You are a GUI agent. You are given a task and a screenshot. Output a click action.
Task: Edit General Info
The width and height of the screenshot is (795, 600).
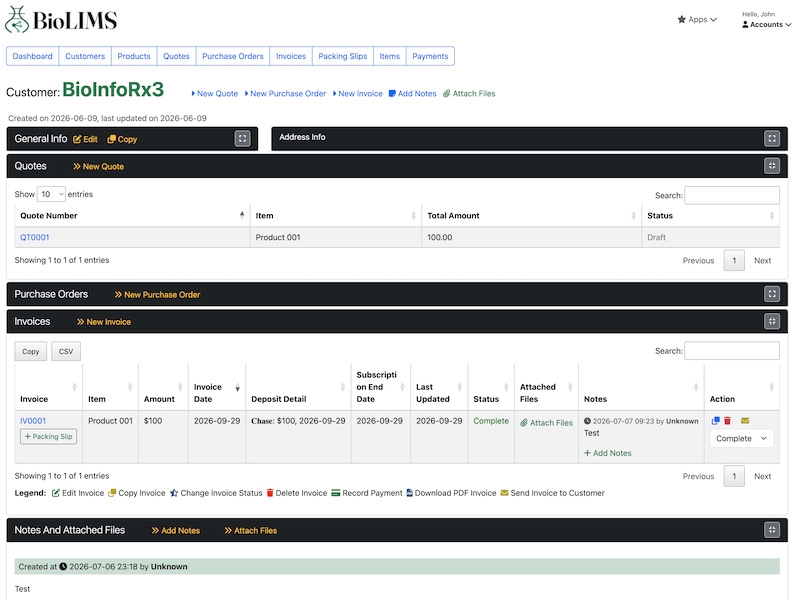[x=85, y=139]
